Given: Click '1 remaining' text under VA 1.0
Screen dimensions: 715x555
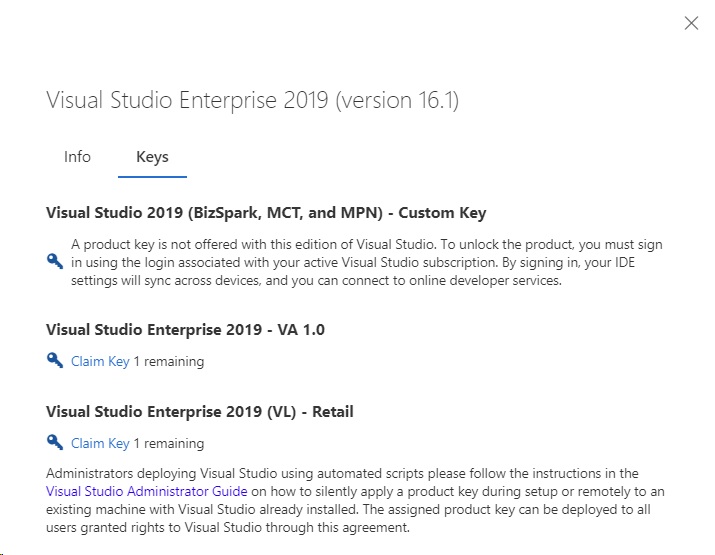Looking at the screenshot, I should 169,361.
